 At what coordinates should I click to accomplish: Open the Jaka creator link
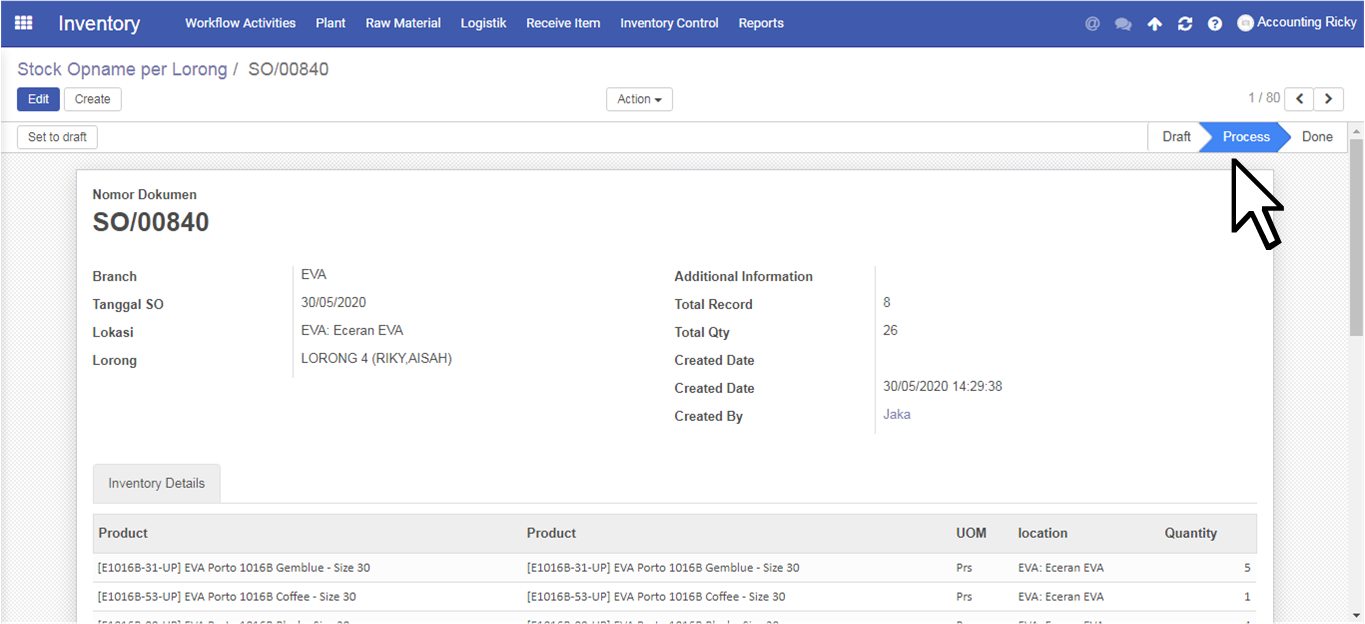pos(897,414)
